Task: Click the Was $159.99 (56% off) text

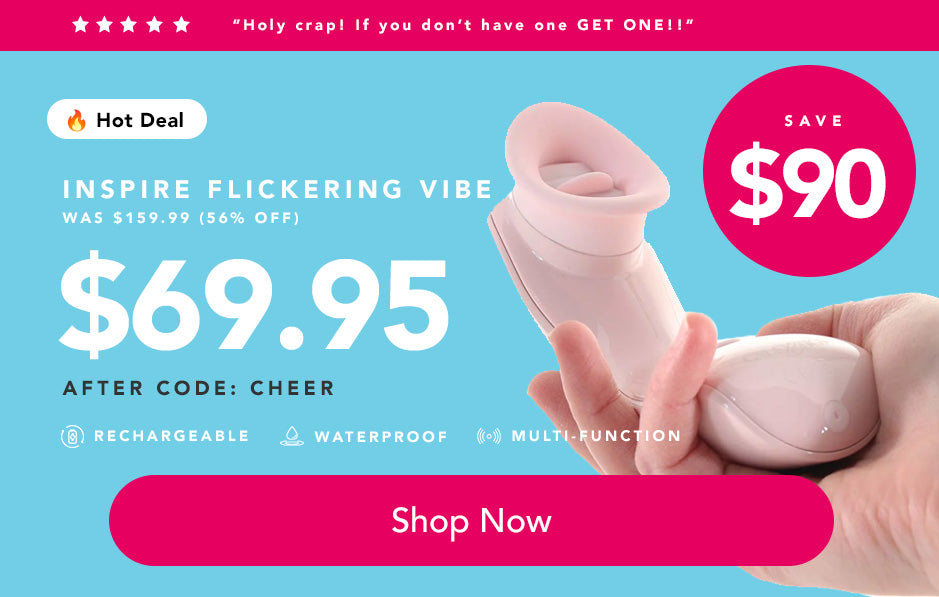Action: (x=181, y=217)
